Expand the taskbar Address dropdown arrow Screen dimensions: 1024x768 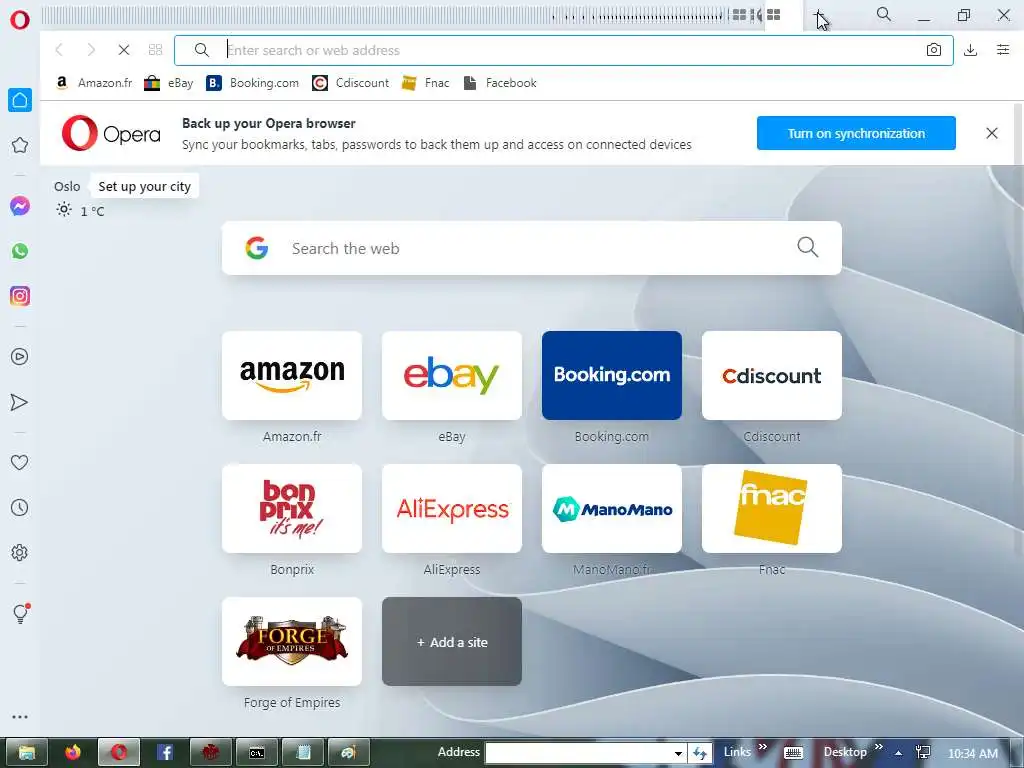point(679,753)
